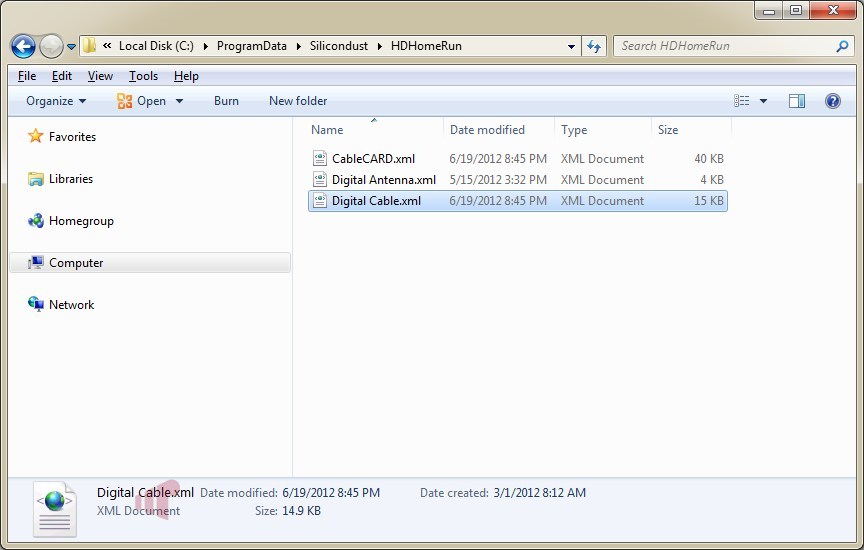Expand arrow after Local Disk (C:)

(206, 46)
